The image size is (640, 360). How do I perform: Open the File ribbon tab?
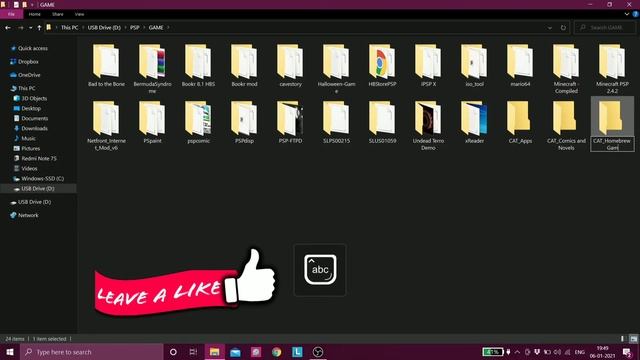11,14
